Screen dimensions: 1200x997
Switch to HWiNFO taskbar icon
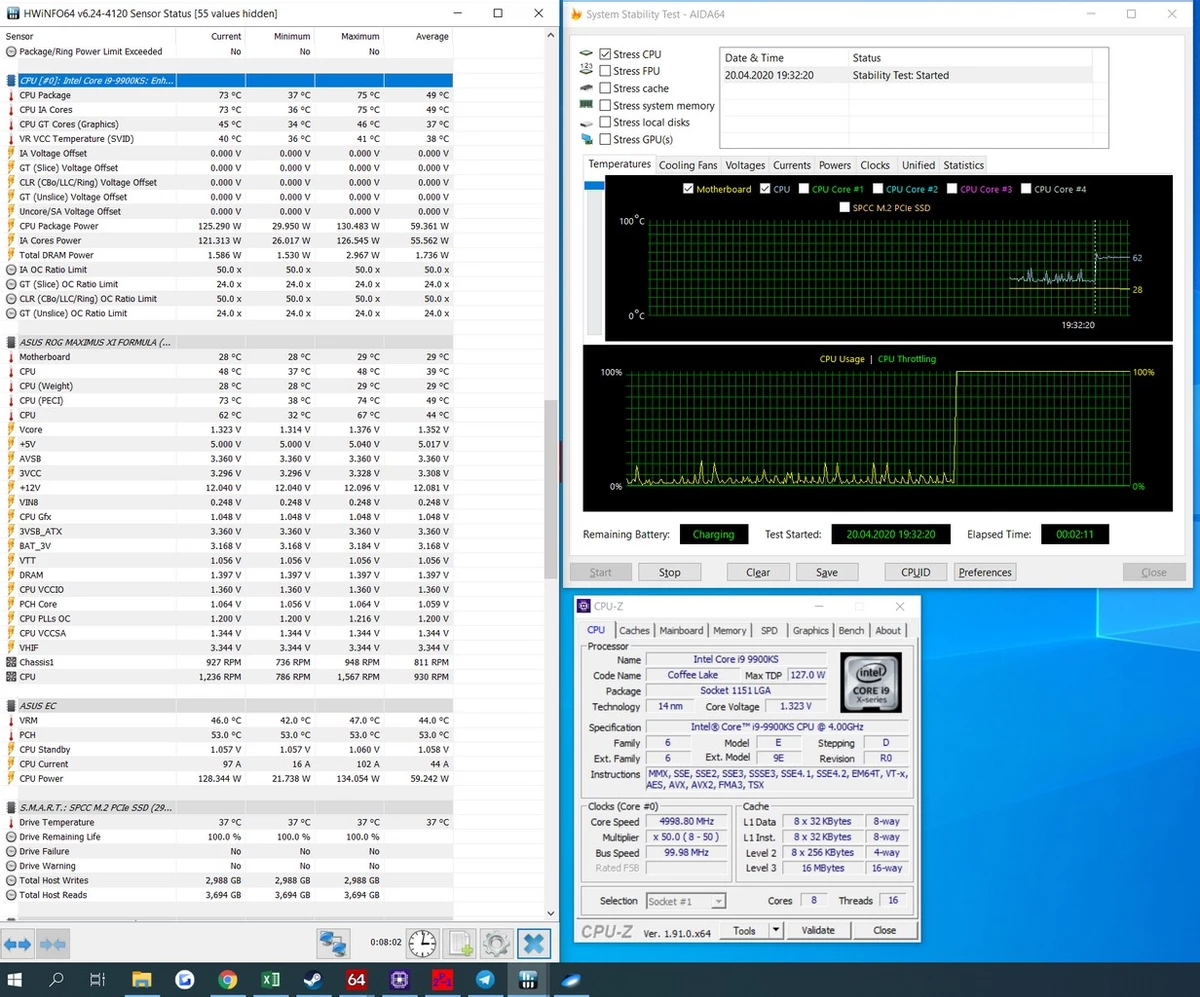[x=530, y=980]
